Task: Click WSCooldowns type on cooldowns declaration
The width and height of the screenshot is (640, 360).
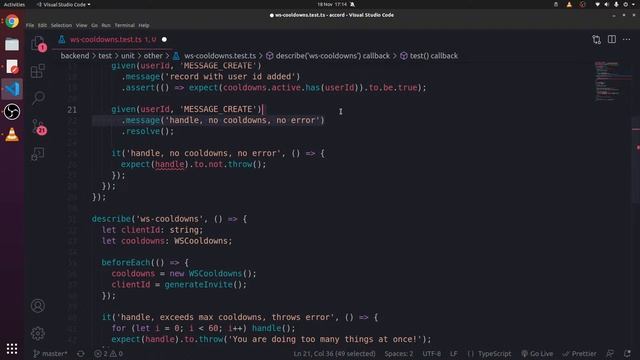Action: 202,241
